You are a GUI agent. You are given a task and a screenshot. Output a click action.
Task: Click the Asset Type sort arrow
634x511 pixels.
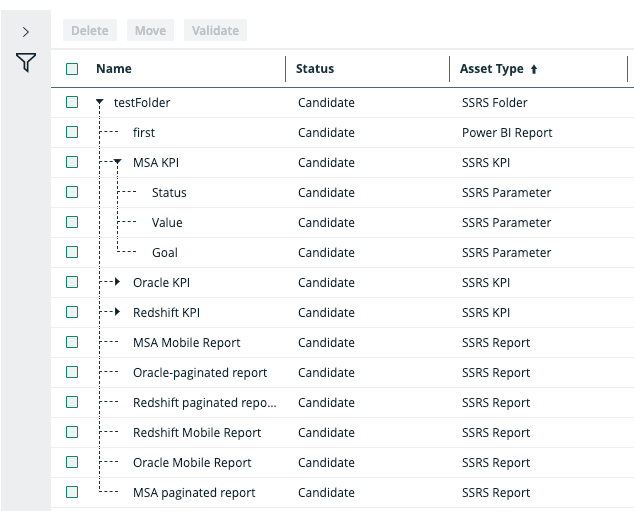[x=534, y=70]
